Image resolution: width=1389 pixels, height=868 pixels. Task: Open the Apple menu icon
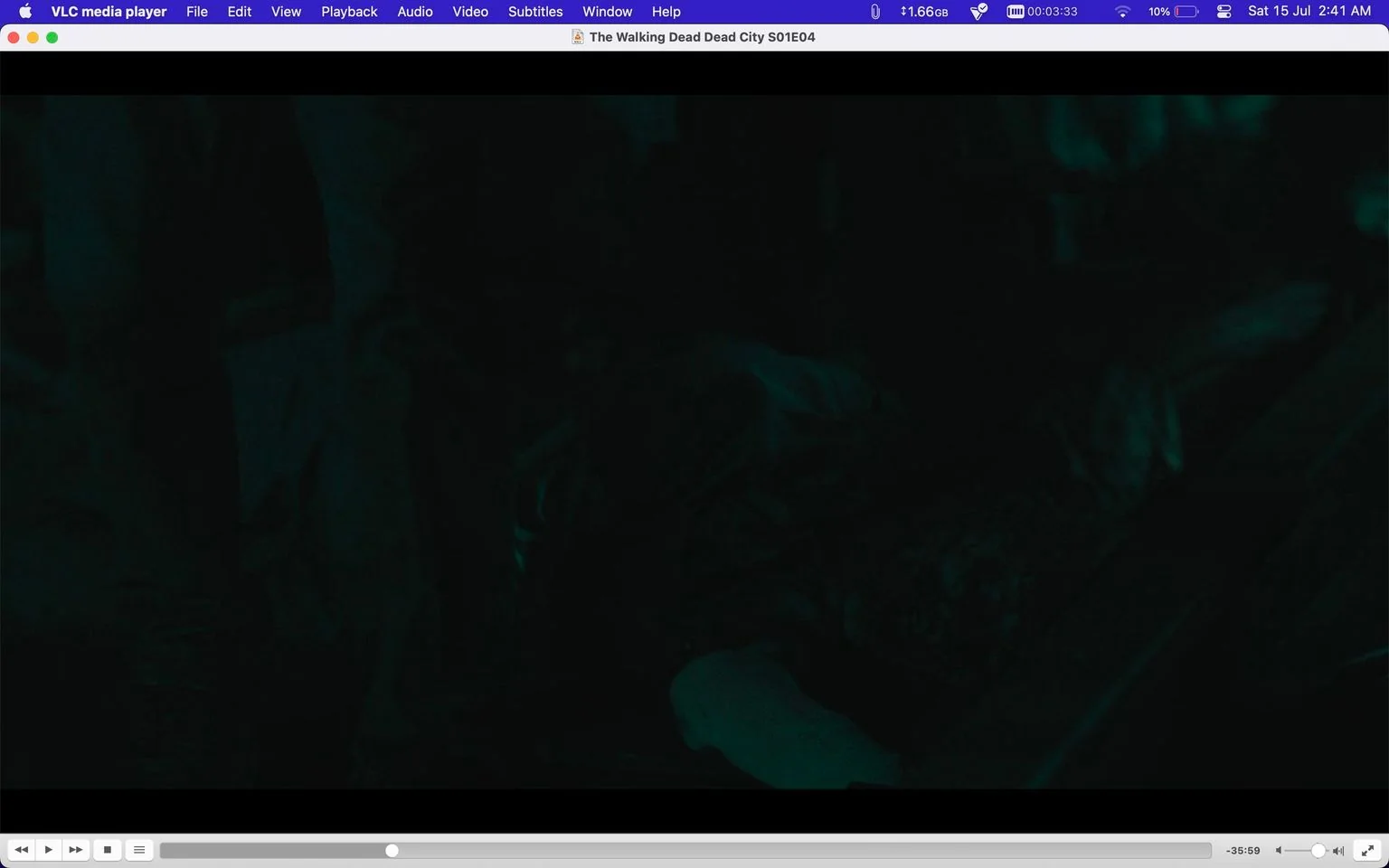click(x=25, y=12)
